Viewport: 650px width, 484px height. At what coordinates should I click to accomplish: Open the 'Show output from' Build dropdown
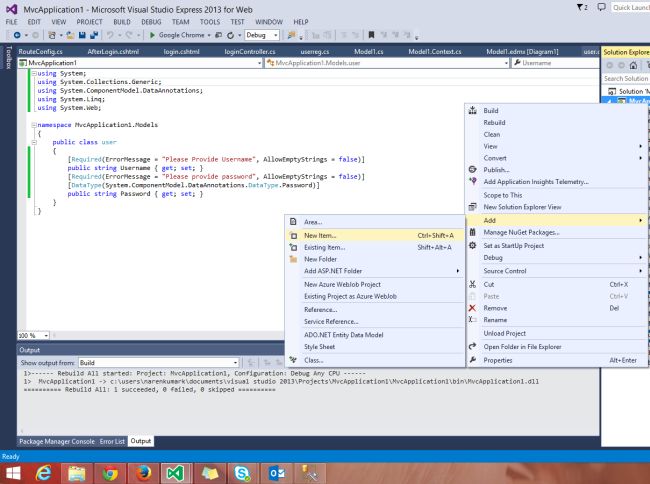click(160, 362)
